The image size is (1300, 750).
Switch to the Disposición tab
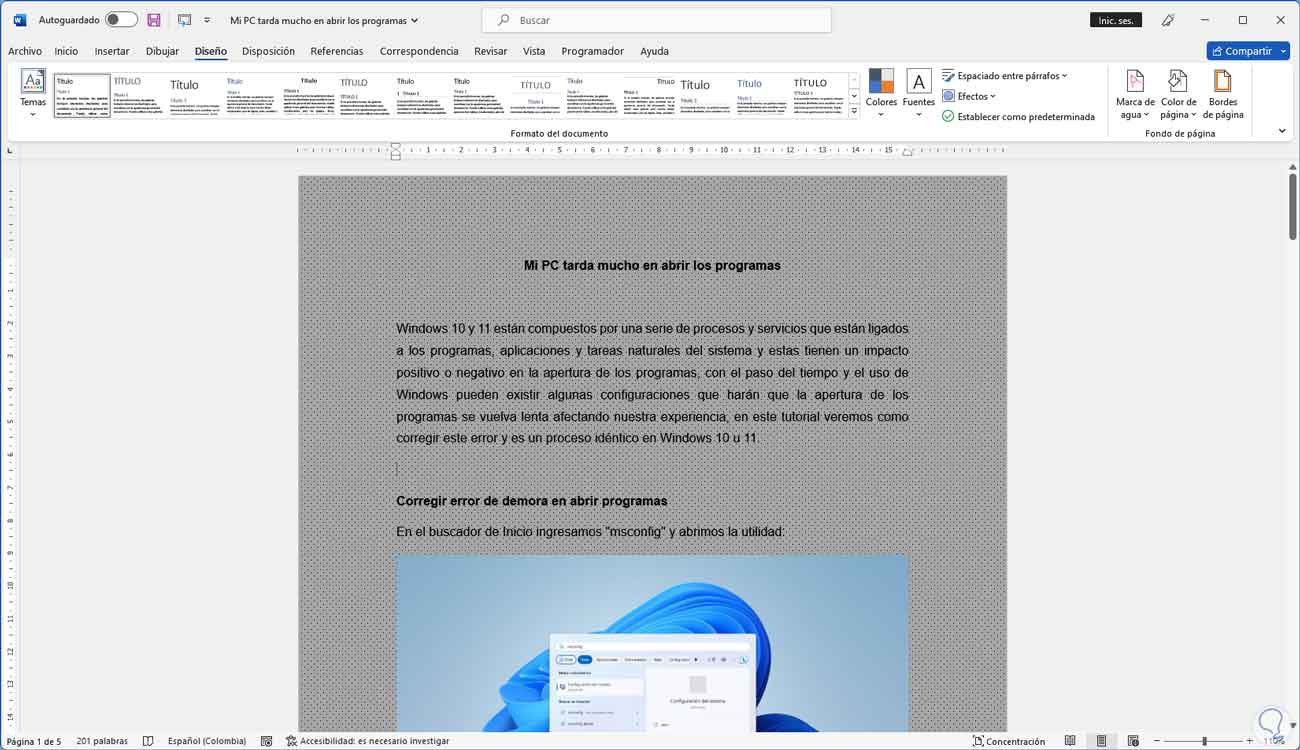(268, 51)
